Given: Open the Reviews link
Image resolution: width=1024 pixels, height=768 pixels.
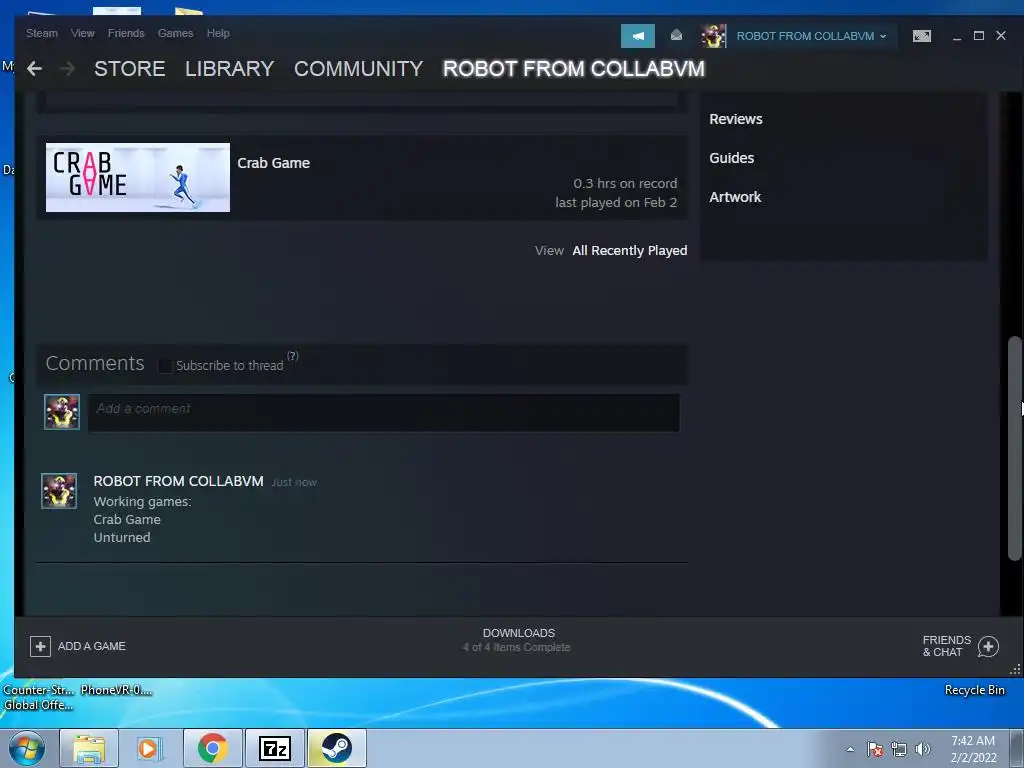Looking at the screenshot, I should 736,119.
